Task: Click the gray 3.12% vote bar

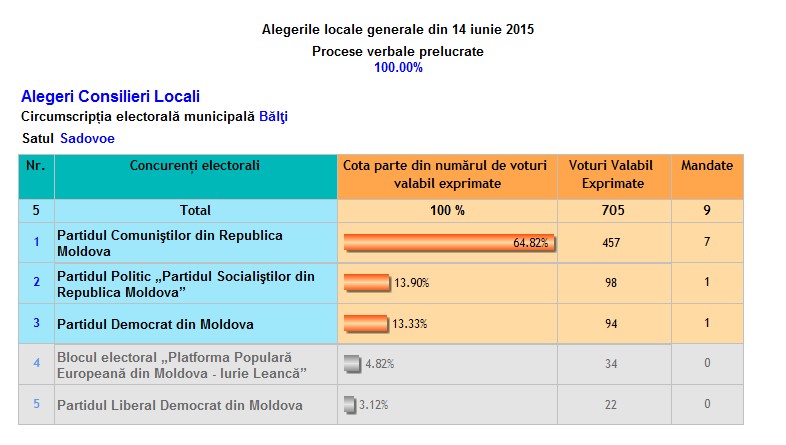Action: point(350,404)
